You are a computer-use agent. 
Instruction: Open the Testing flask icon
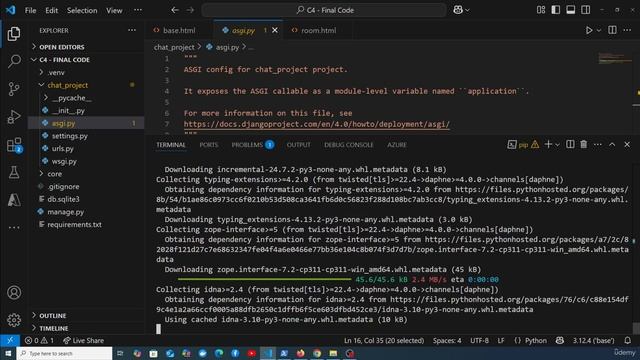[x=14, y=172]
